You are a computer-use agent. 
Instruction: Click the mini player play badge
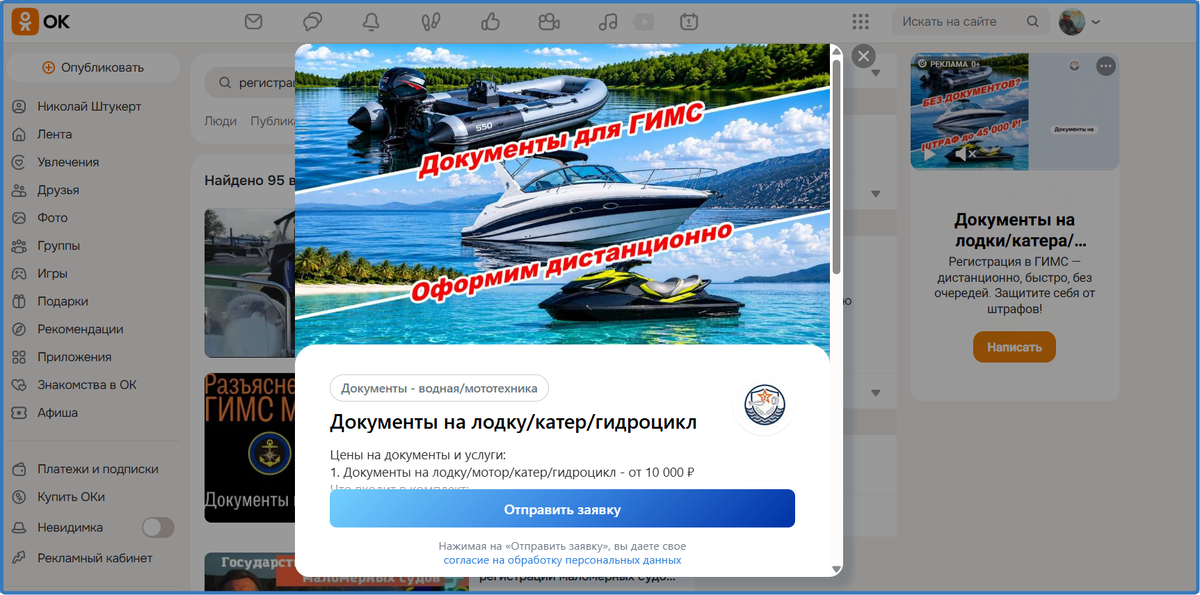click(644, 21)
